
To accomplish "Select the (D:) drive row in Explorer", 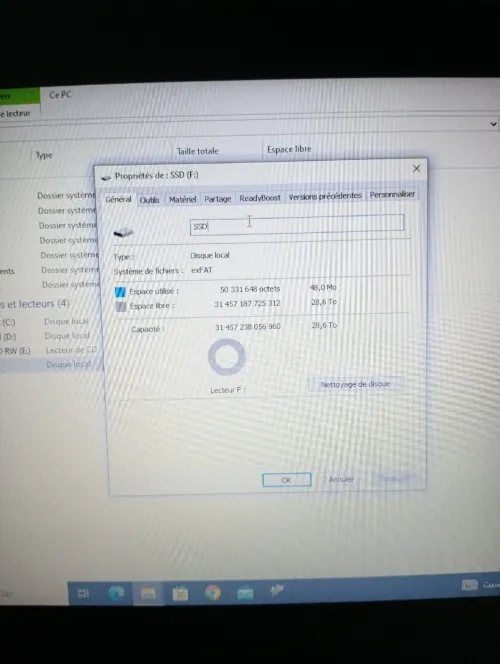I will click(46, 336).
